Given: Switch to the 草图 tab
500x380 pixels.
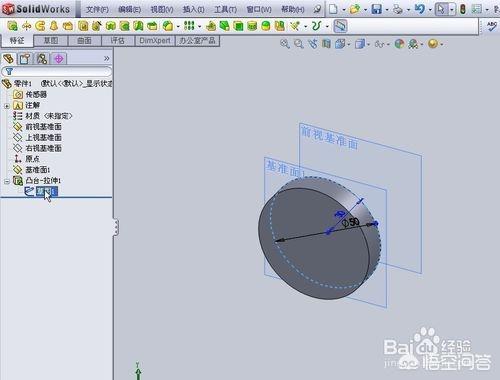Looking at the screenshot, I should 51,41.
